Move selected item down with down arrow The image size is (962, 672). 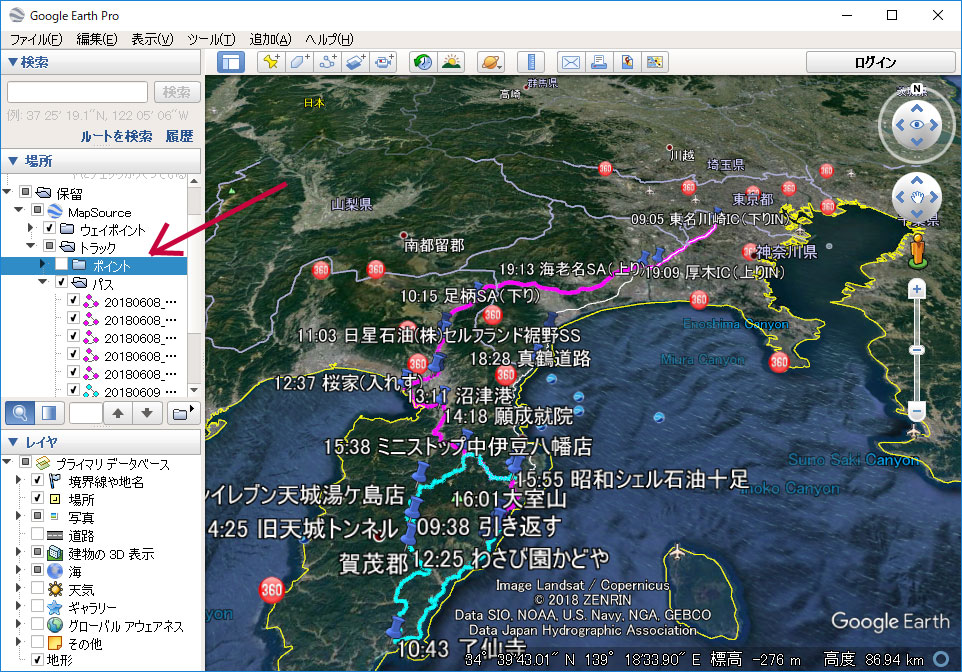(147, 413)
